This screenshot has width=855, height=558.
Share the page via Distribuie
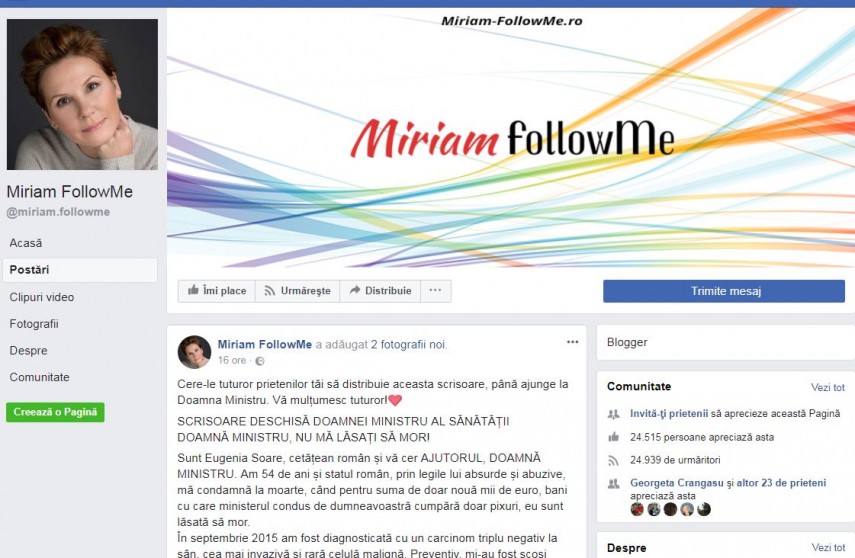(x=380, y=291)
